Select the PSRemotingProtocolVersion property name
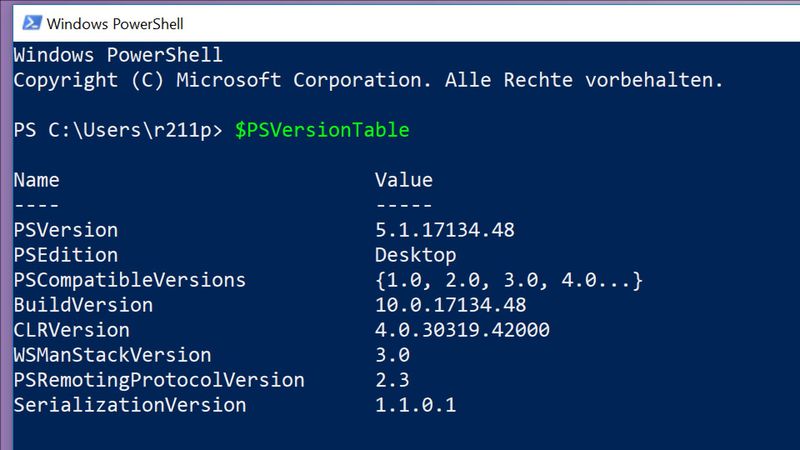This screenshot has height=450, width=800. (x=158, y=380)
